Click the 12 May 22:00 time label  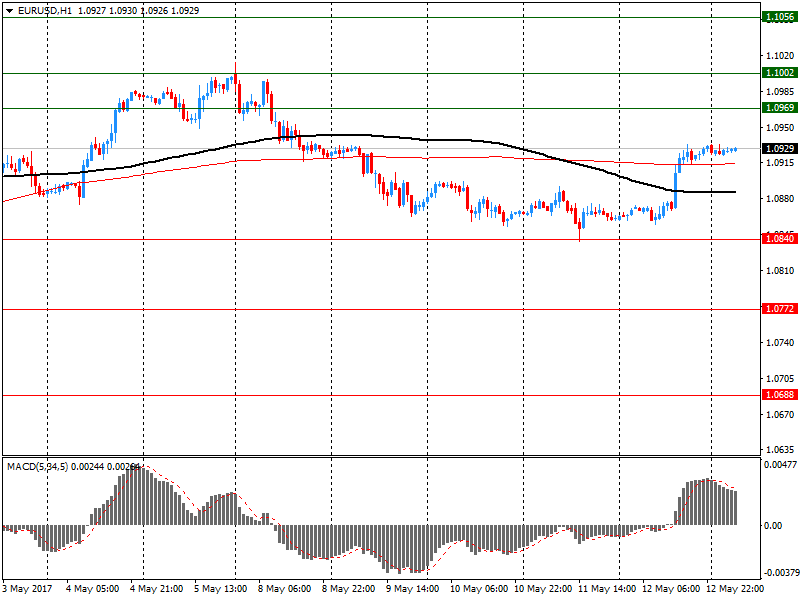pos(735,589)
